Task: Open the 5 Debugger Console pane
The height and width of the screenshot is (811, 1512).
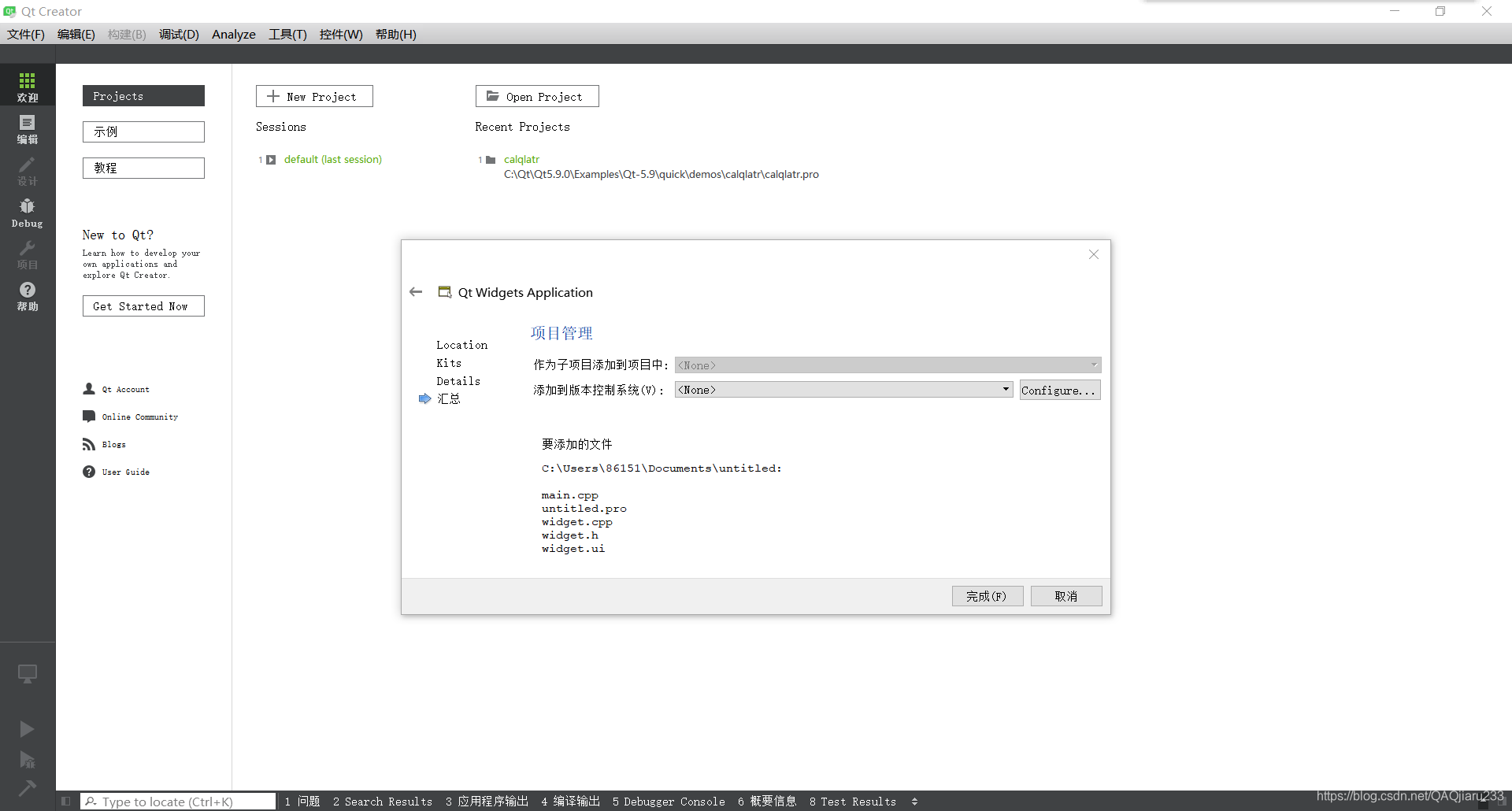Action: 669,802
